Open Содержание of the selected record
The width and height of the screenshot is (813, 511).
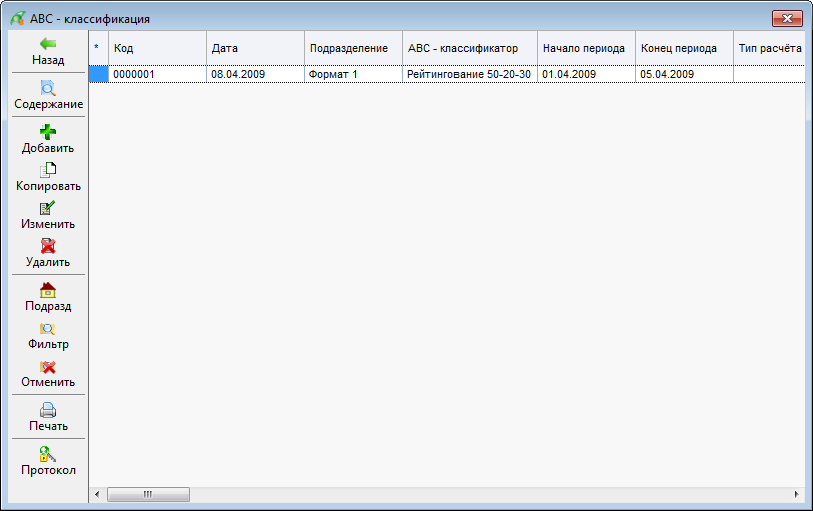[x=48, y=95]
